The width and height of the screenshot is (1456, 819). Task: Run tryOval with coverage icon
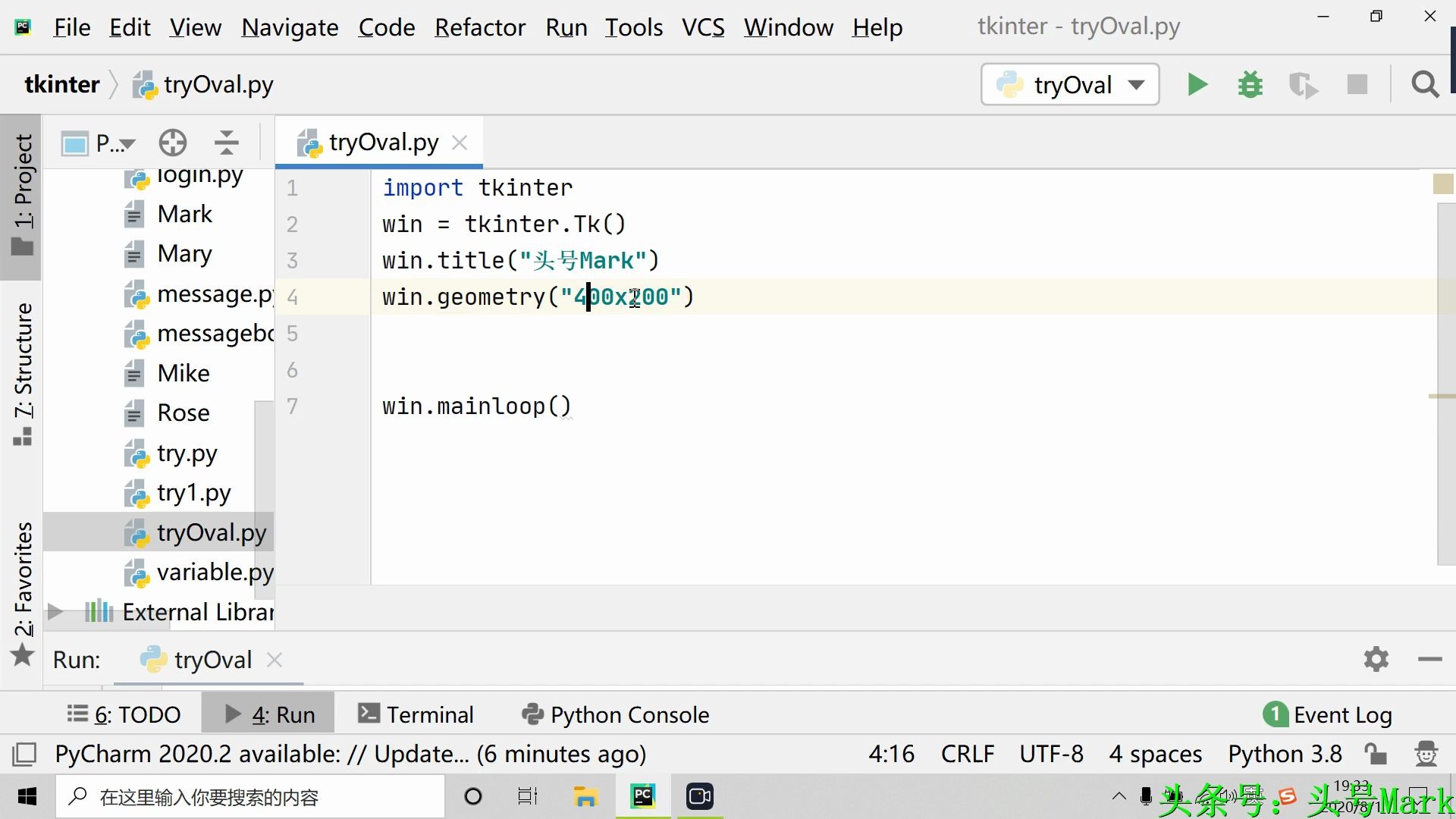click(1304, 84)
